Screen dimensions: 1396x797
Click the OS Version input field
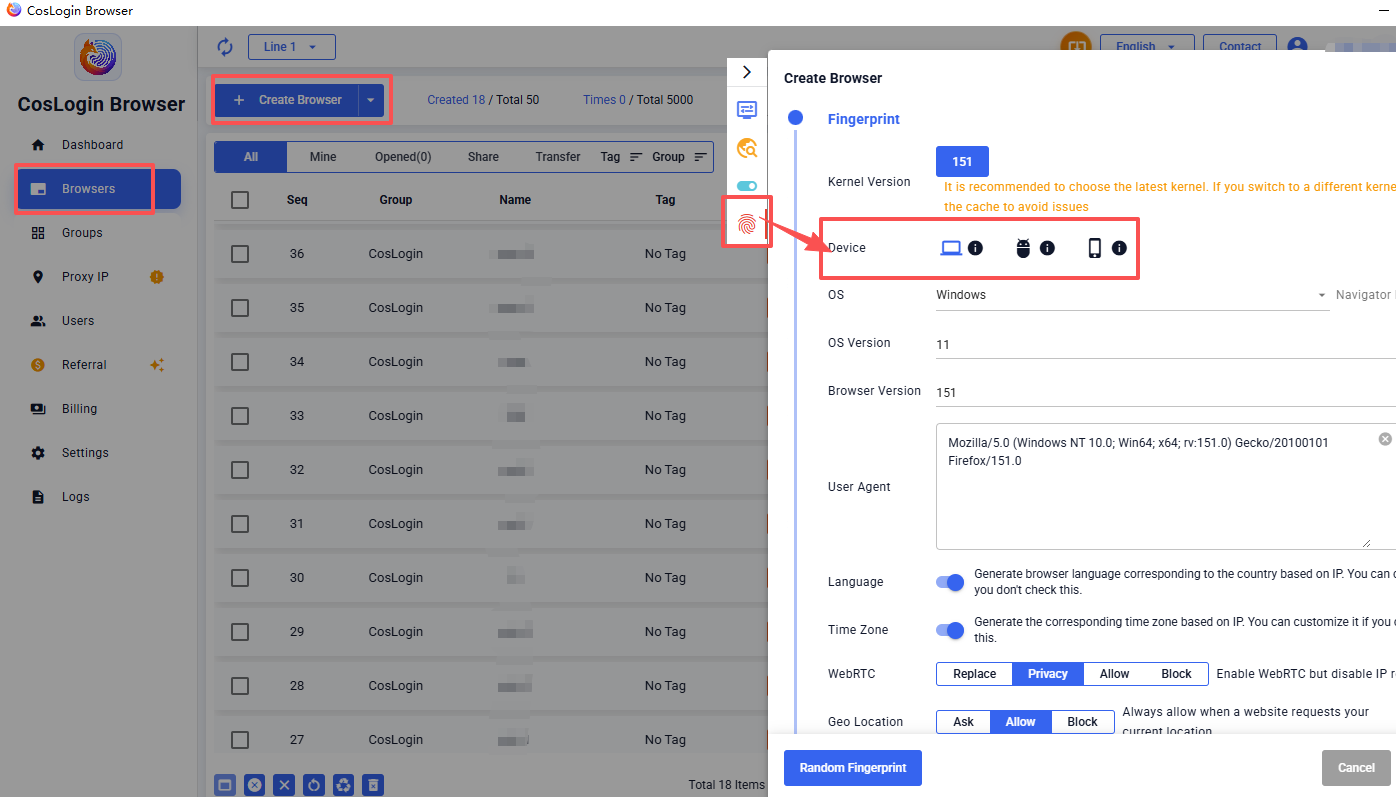(x=1166, y=344)
